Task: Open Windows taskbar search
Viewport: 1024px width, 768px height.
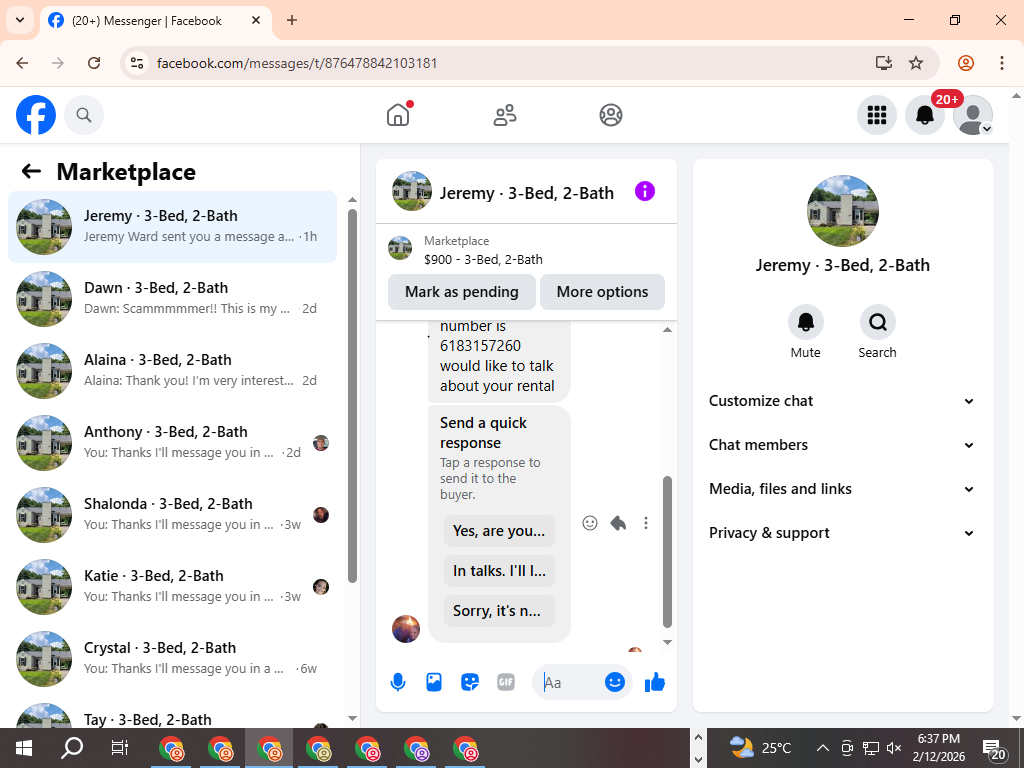Action: pyautogui.click(x=72, y=748)
